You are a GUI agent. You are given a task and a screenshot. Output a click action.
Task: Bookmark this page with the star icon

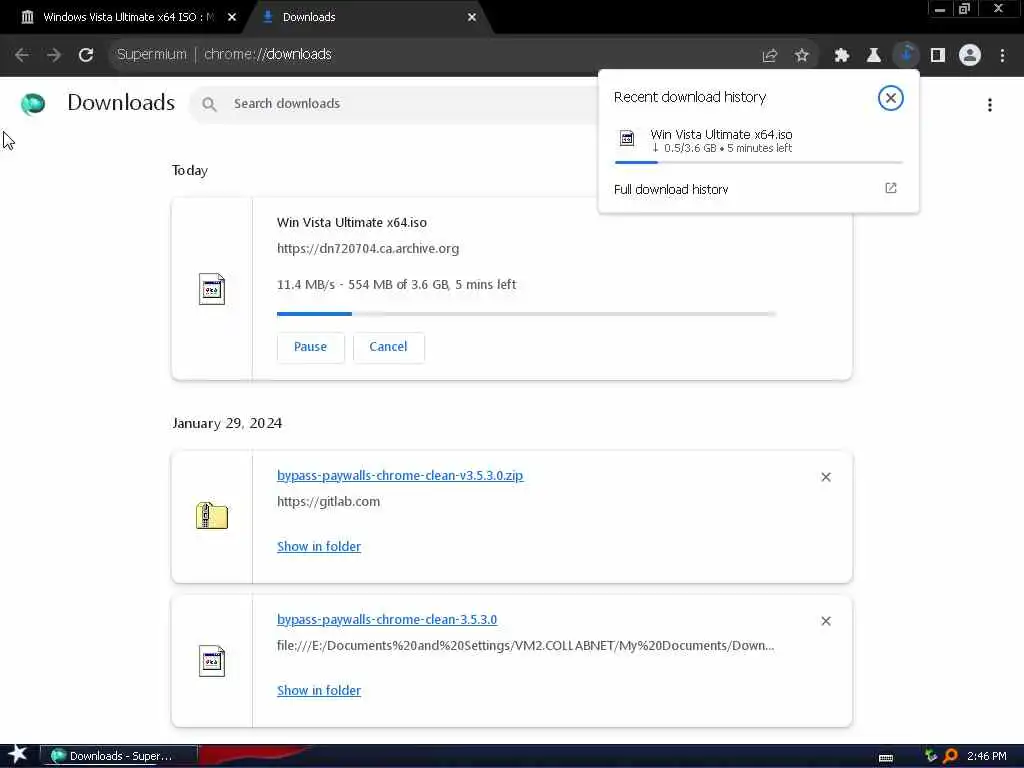coord(802,56)
